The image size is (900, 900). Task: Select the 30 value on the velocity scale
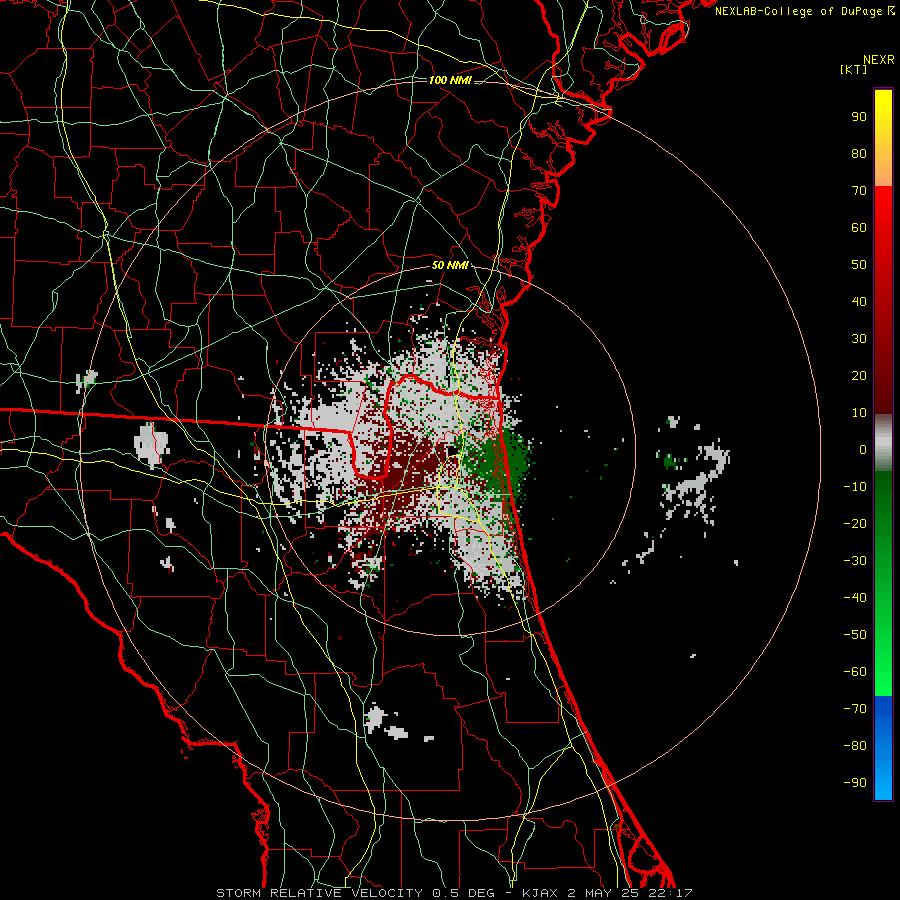(859, 339)
